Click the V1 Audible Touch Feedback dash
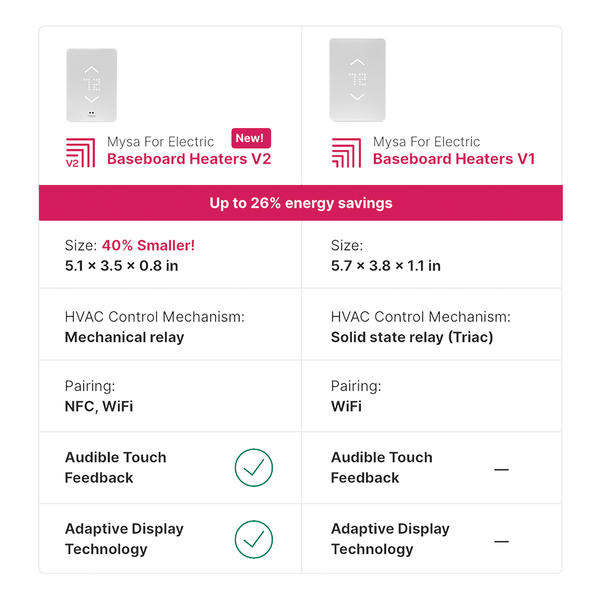600x600 pixels. coord(501,469)
